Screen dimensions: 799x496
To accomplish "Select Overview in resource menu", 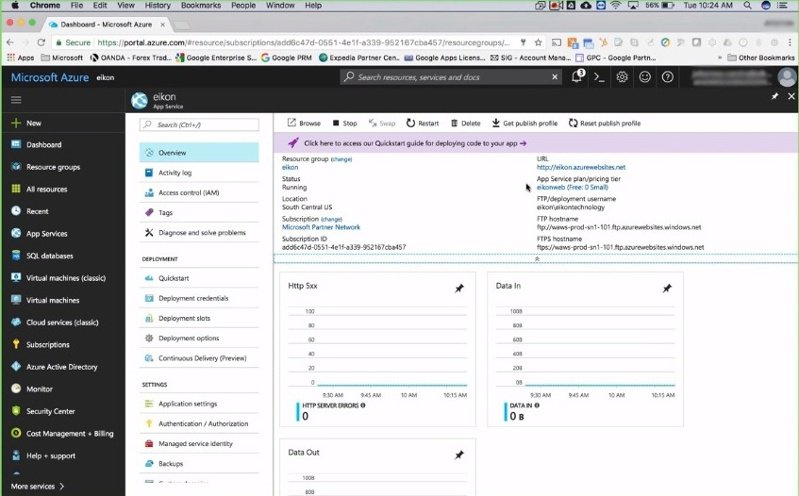I will coord(199,152).
